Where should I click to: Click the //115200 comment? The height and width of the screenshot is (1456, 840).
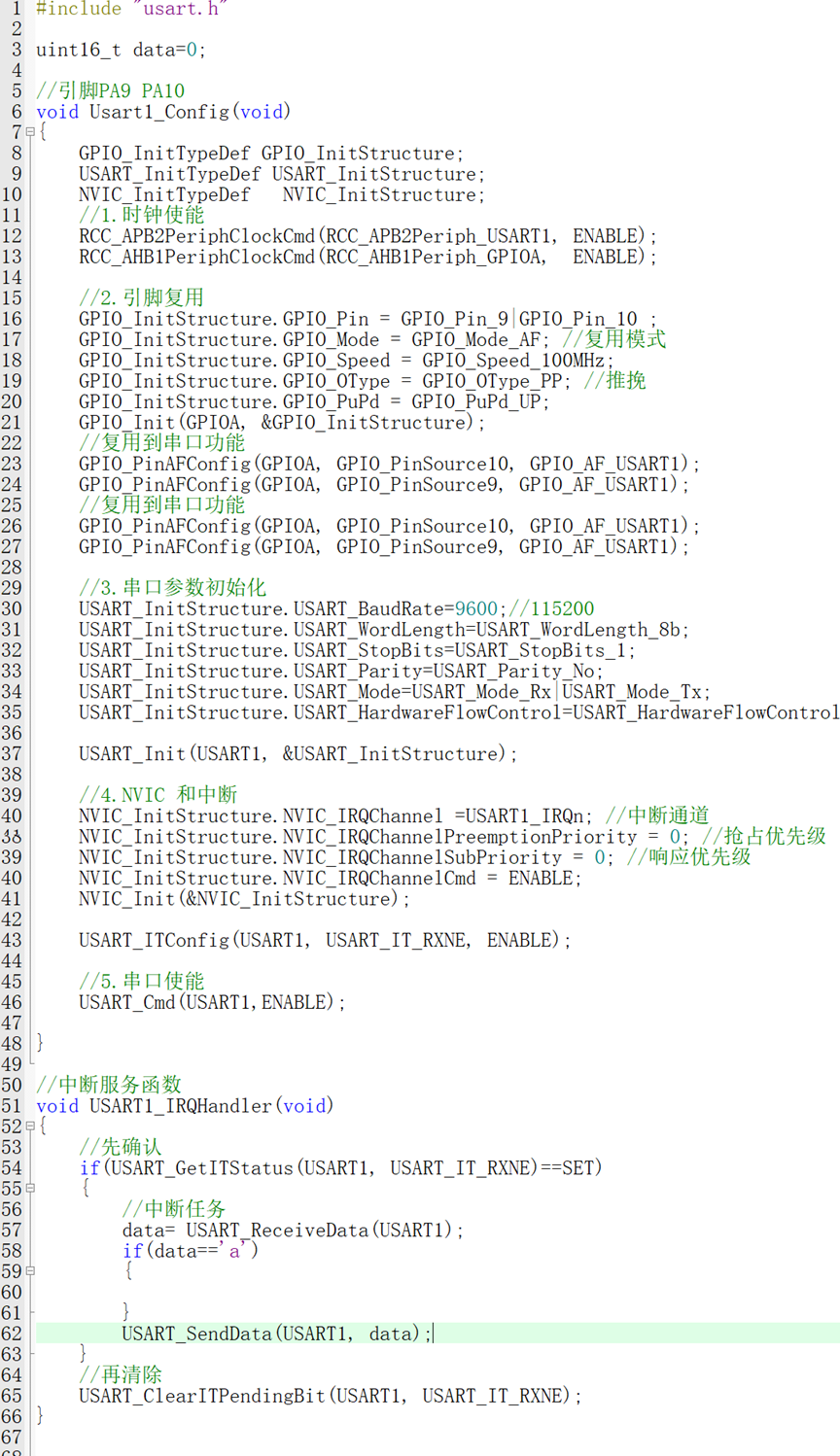[551, 608]
